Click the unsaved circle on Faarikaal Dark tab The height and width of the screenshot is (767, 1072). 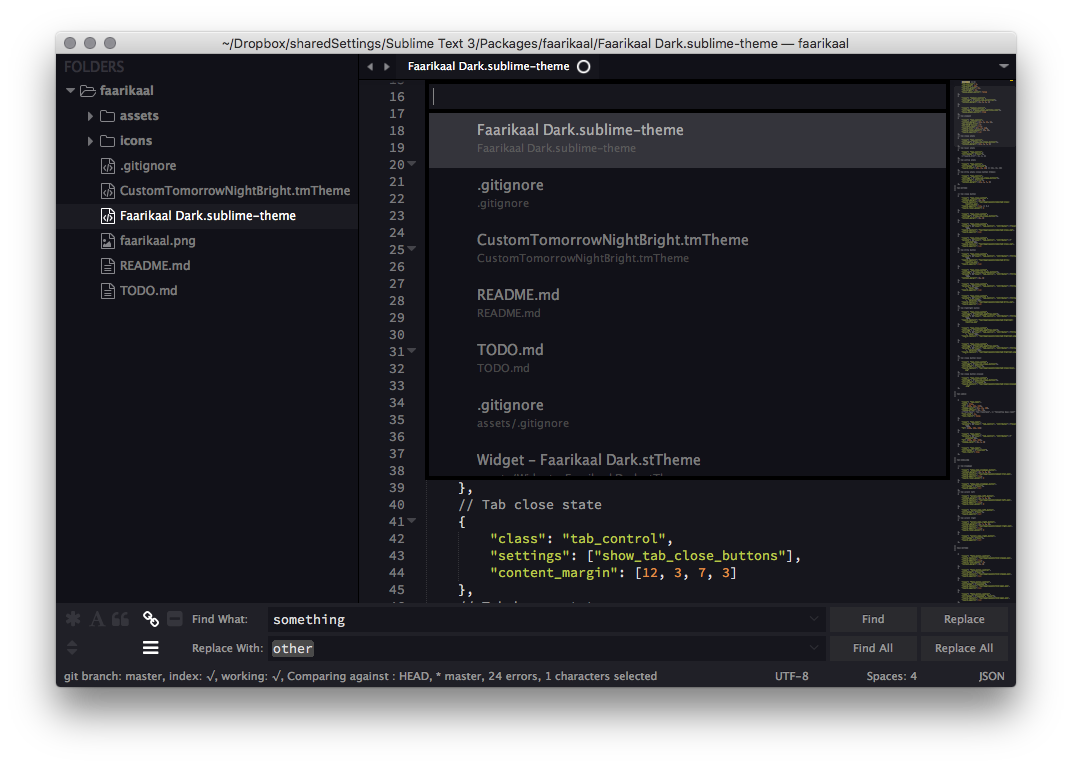584,66
